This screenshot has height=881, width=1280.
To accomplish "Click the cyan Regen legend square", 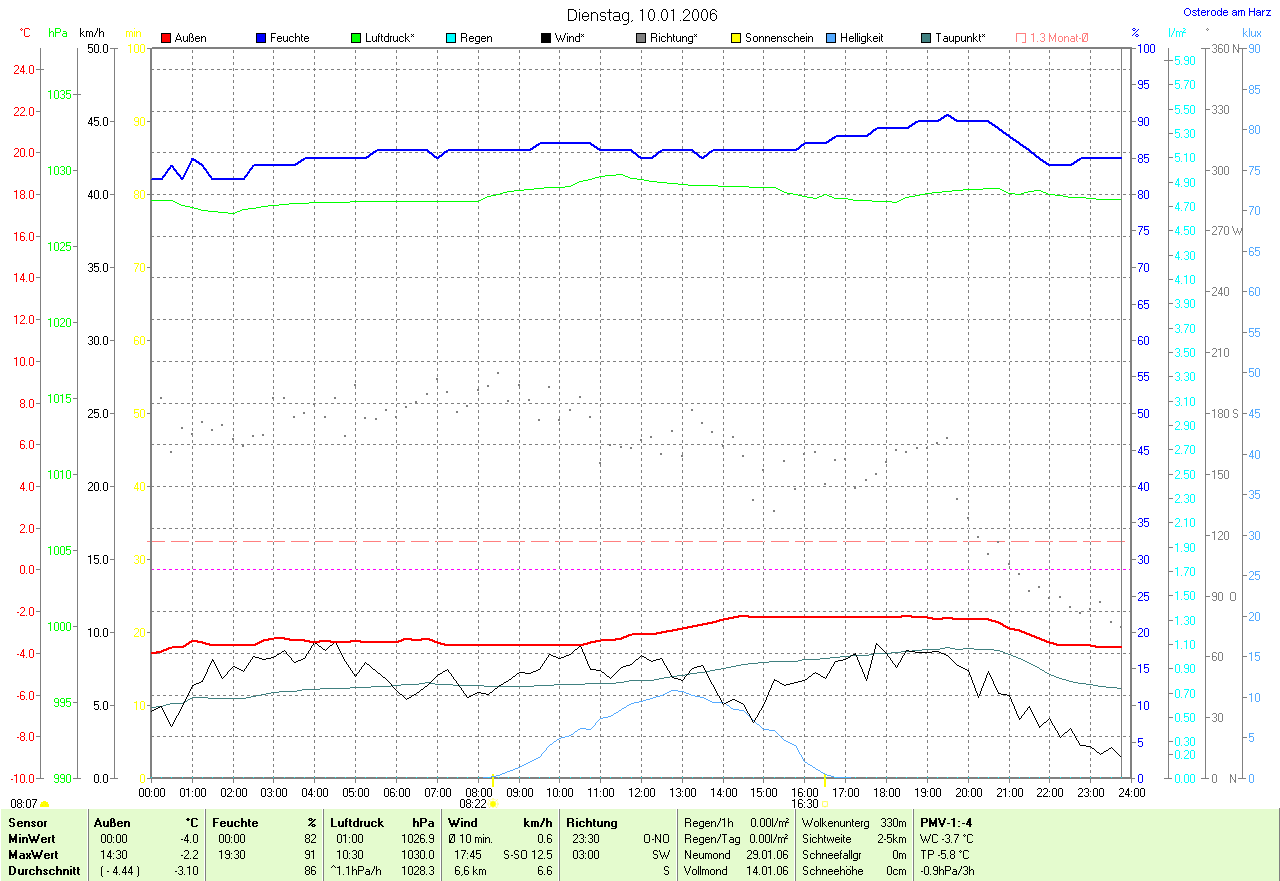I will (x=451, y=38).
